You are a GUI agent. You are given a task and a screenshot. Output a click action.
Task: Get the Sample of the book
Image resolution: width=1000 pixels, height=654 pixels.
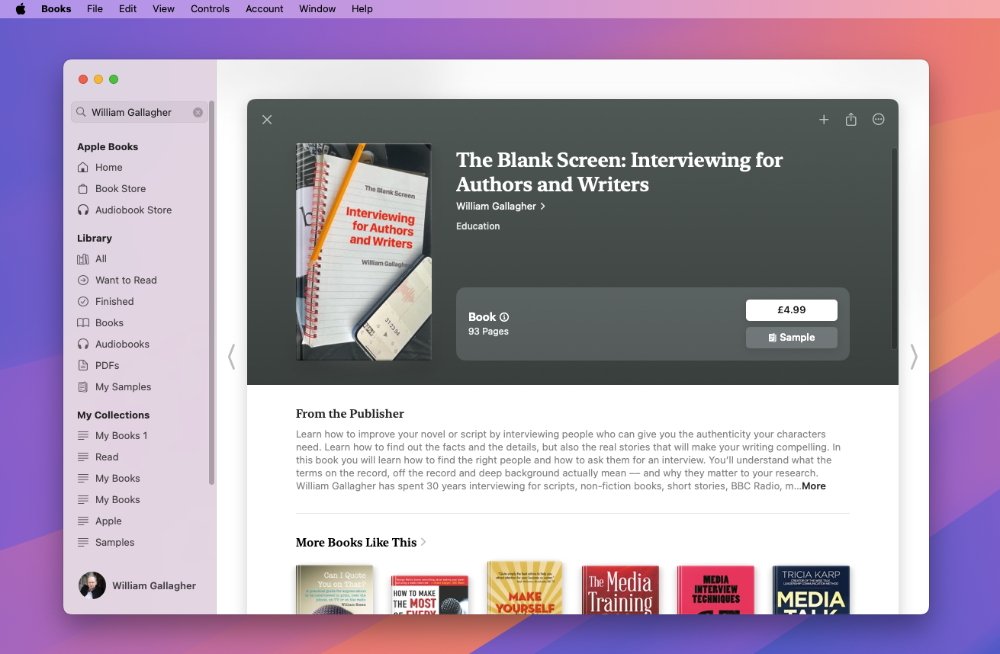pyautogui.click(x=791, y=338)
